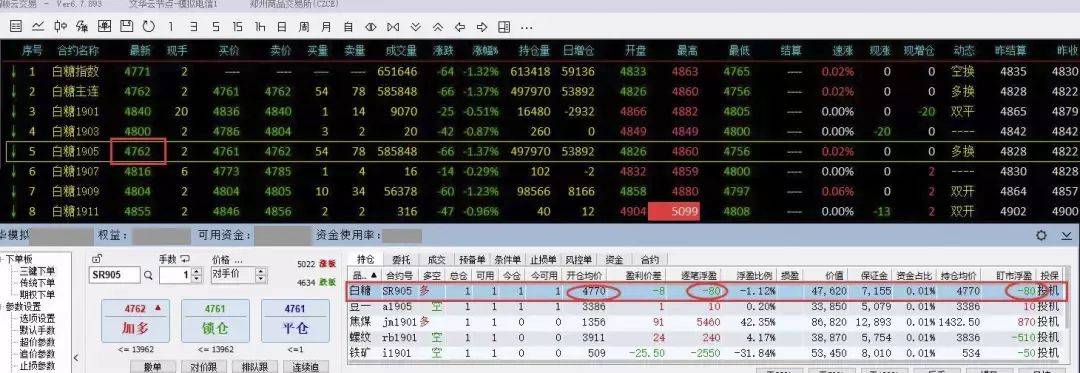This screenshot has height=373, width=1080.
Task: Click the refresh circular arrow icon
Action: click(x=148, y=28)
